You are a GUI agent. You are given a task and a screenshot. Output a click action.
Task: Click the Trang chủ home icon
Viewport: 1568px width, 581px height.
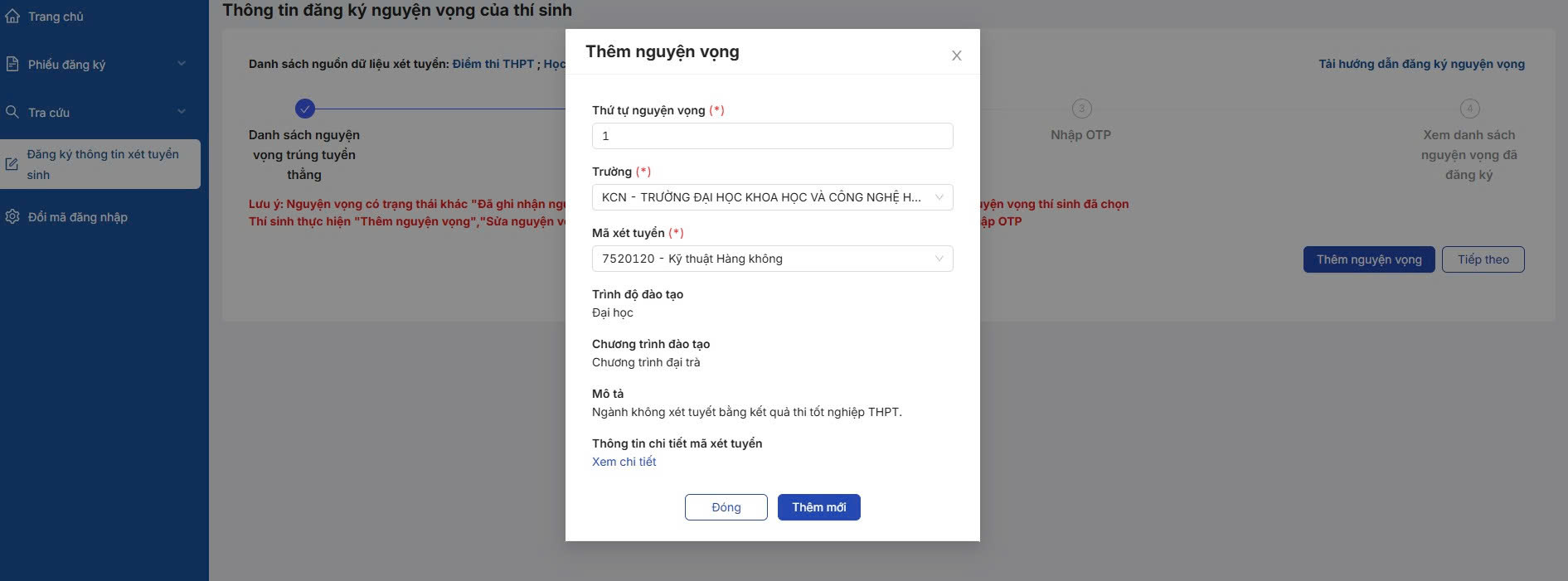coord(12,17)
